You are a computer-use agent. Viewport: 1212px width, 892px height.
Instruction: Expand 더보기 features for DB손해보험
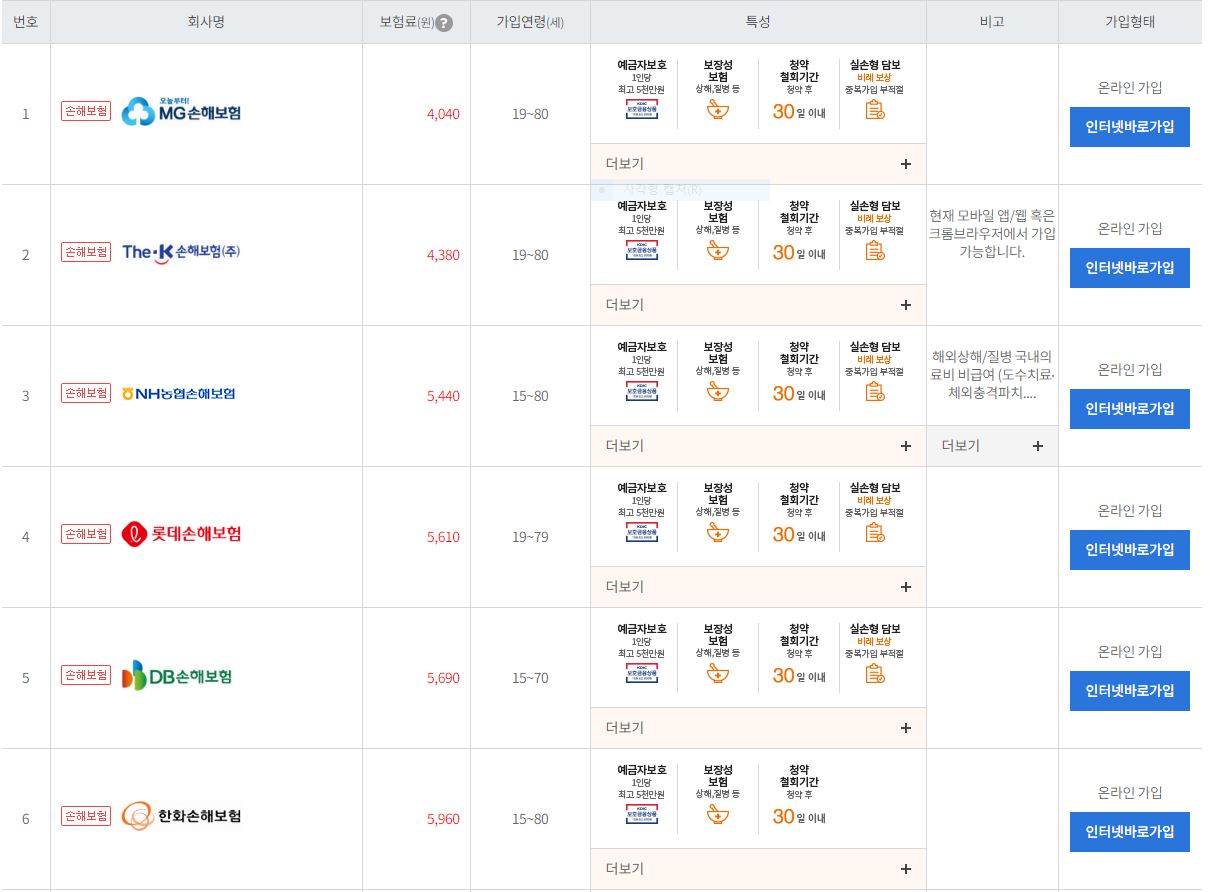tap(758, 728)
